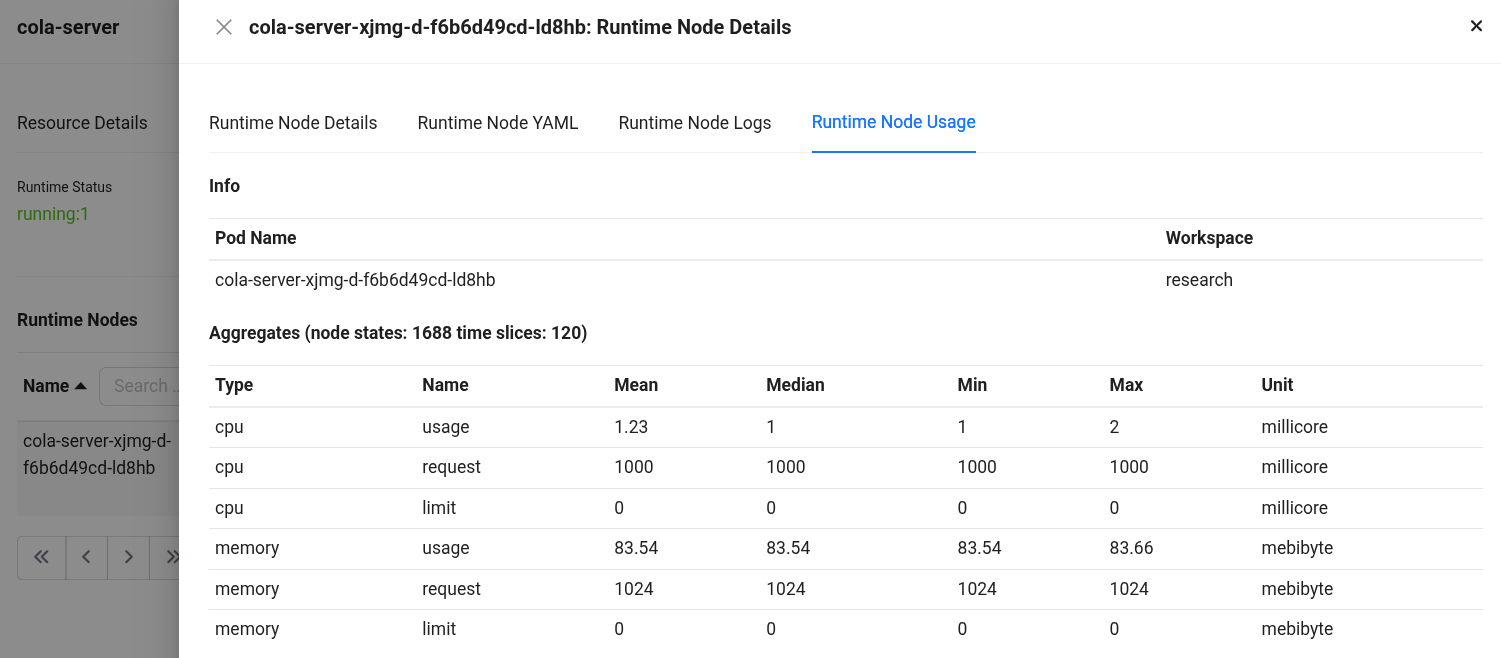1501x658 pixels.
Task: Click the running:1 runtime status
Action: coord(53,214)
